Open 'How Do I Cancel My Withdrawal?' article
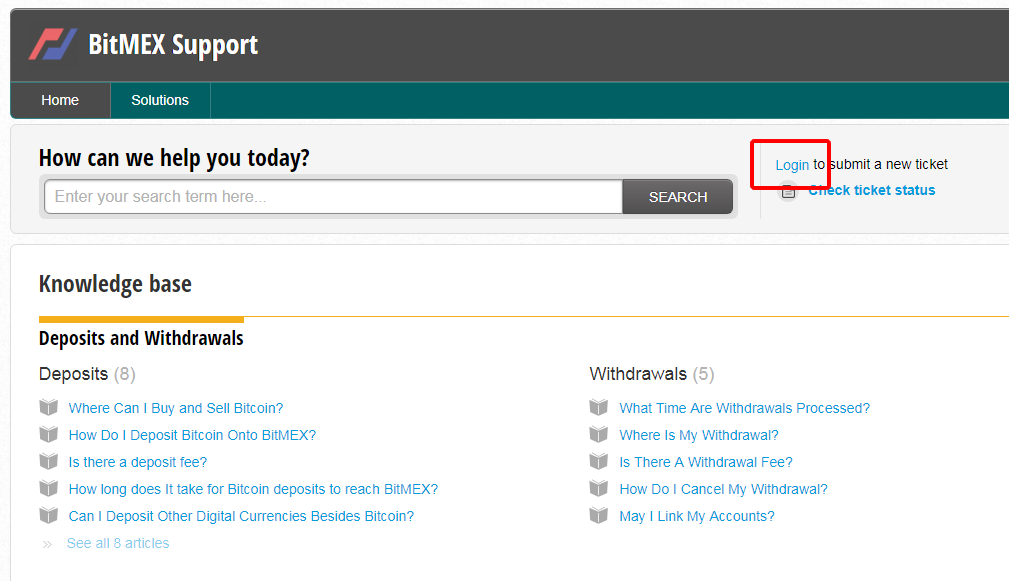Screen dimensions: 1009x581 coord(723,489)
